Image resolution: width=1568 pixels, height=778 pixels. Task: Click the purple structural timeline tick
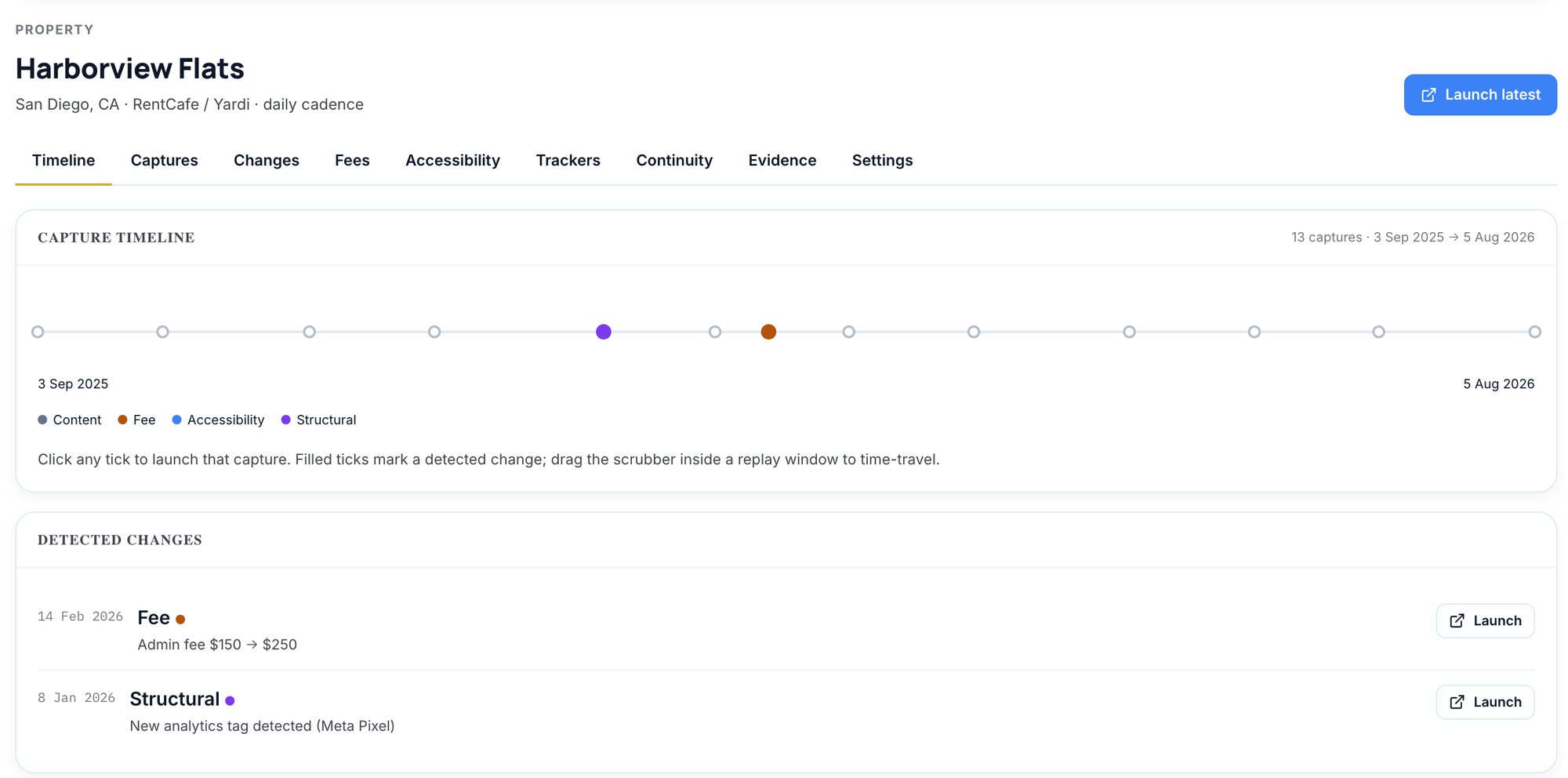click(603, 332)
